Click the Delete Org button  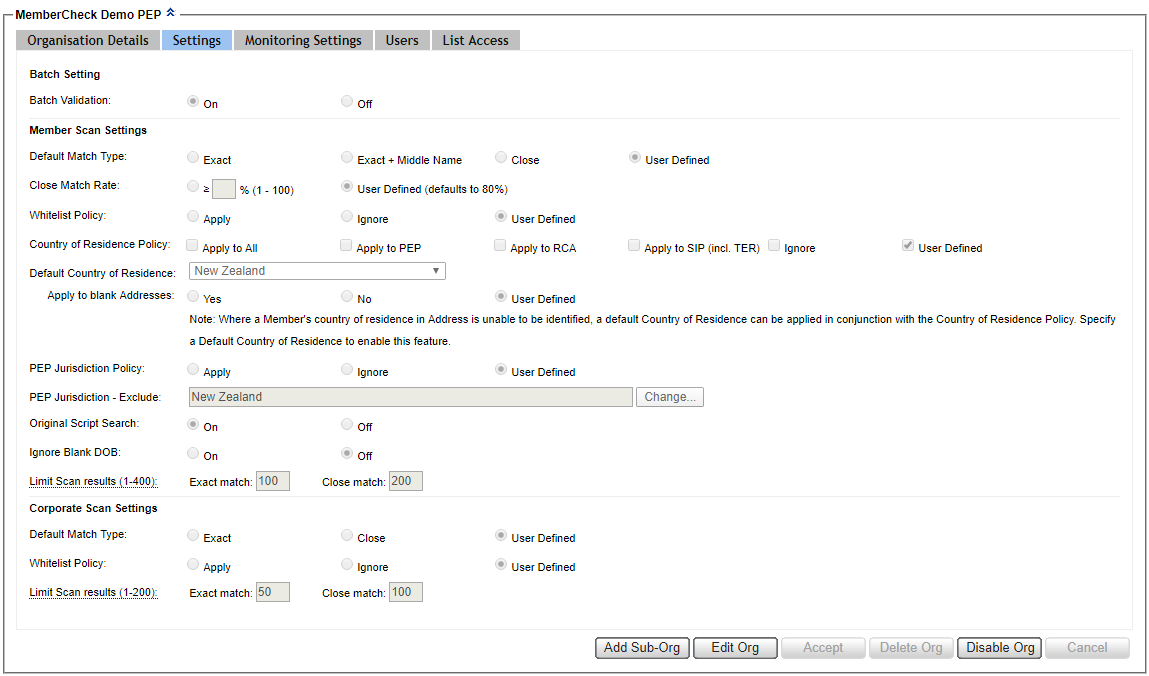(912, 647)
